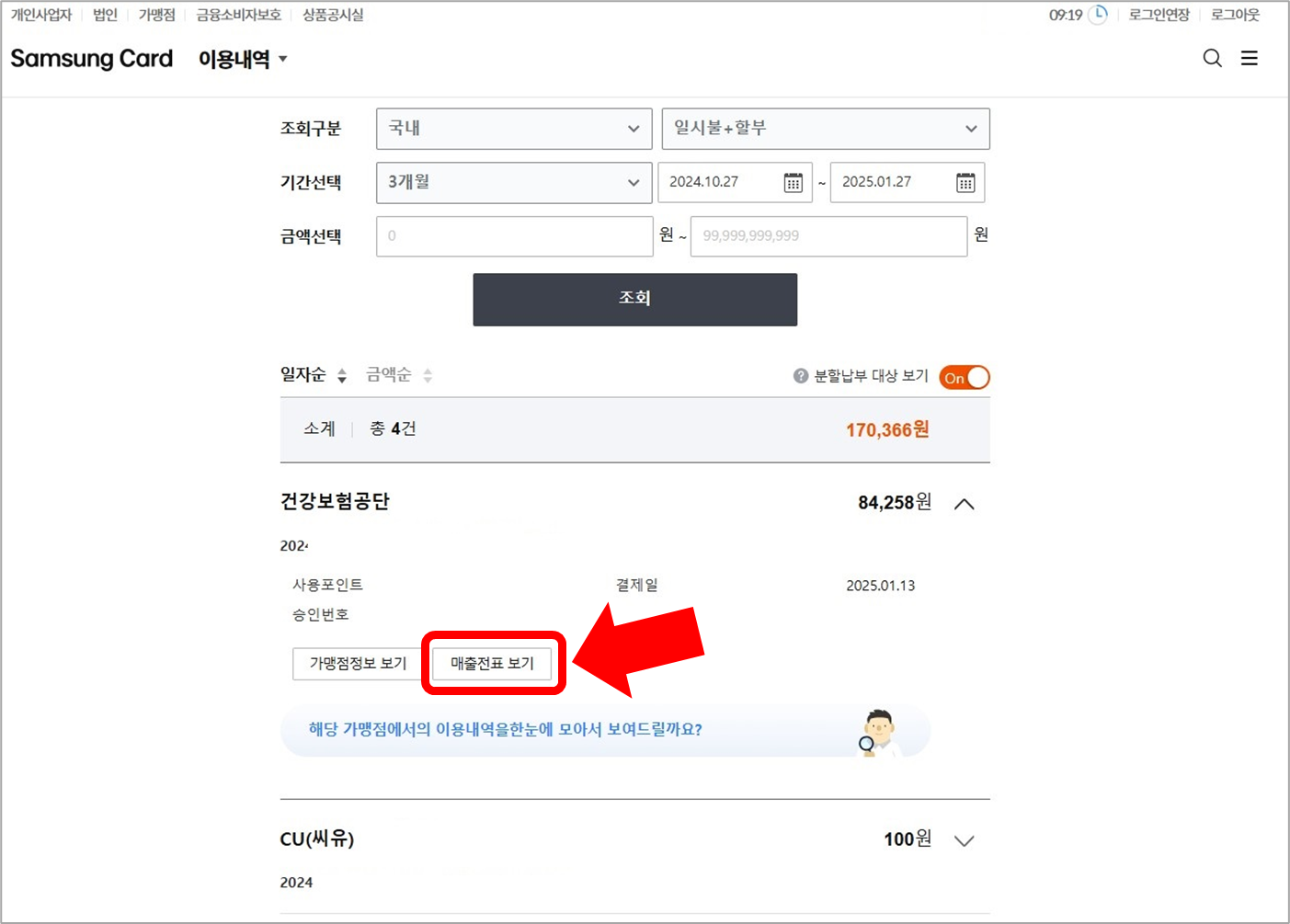This screenshot has width=1290, height=924.
Task: Click the session timer clock icon
Action: (x=1098, y=15)
